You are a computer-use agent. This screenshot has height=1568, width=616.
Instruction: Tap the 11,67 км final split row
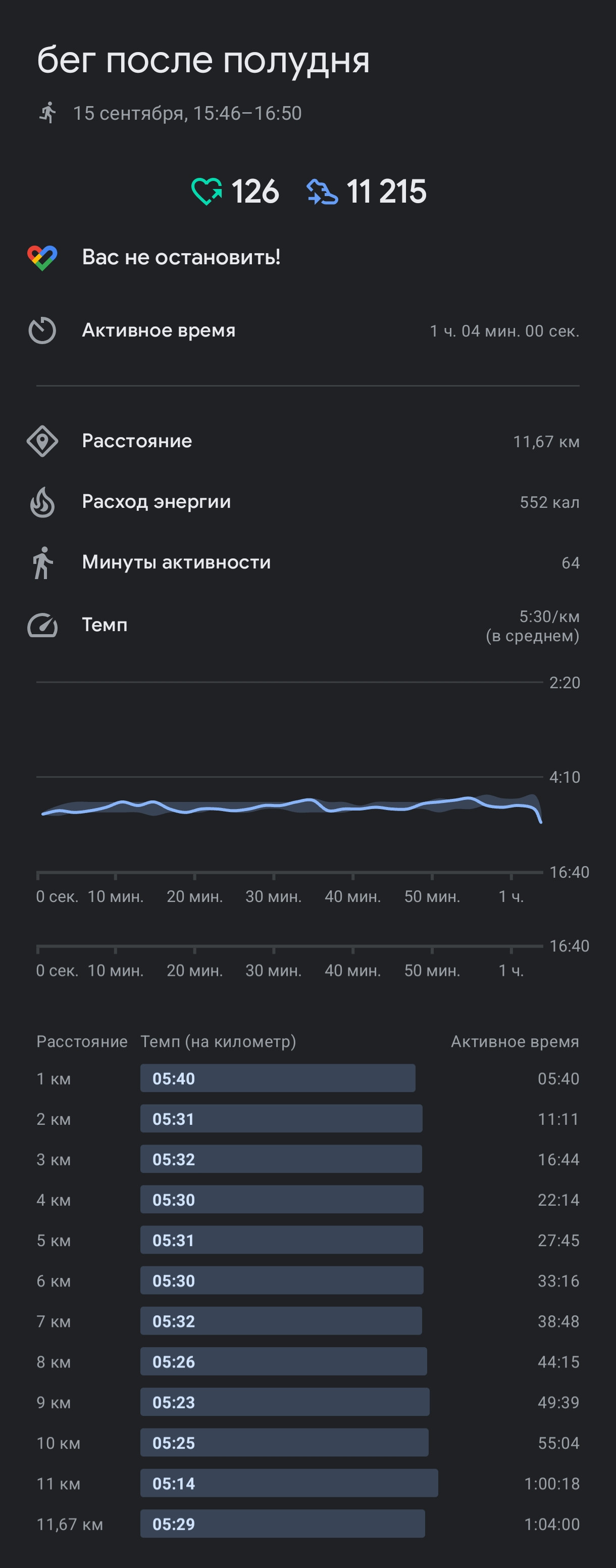(307, 1524)
